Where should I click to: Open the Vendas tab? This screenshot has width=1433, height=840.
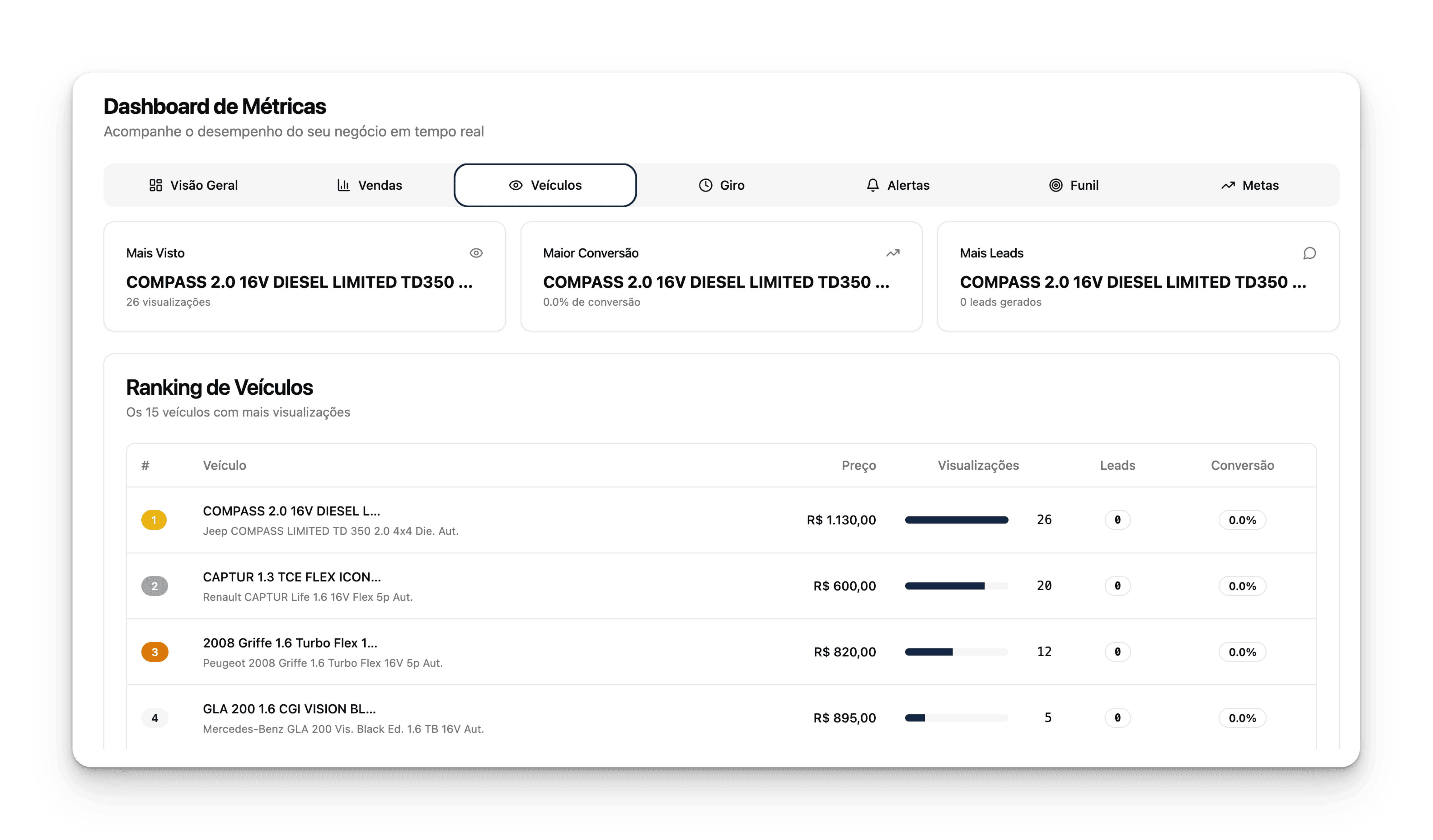point(369,185)
